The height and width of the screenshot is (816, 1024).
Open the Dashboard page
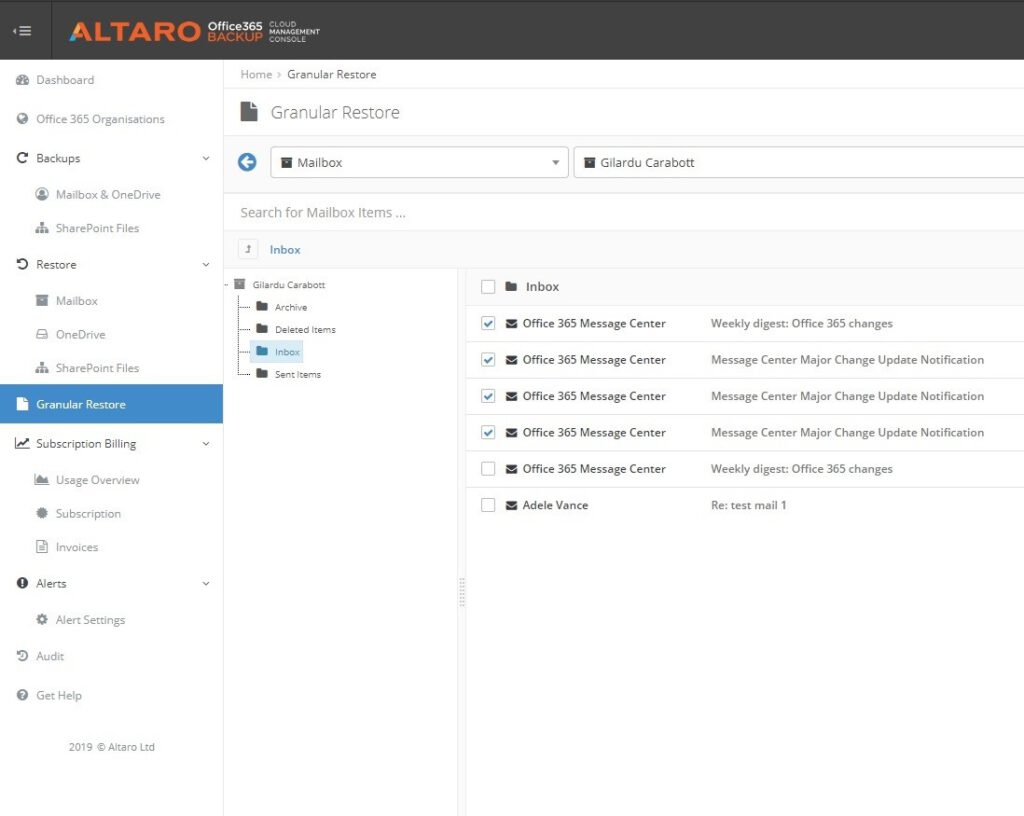tap(65, 80)
